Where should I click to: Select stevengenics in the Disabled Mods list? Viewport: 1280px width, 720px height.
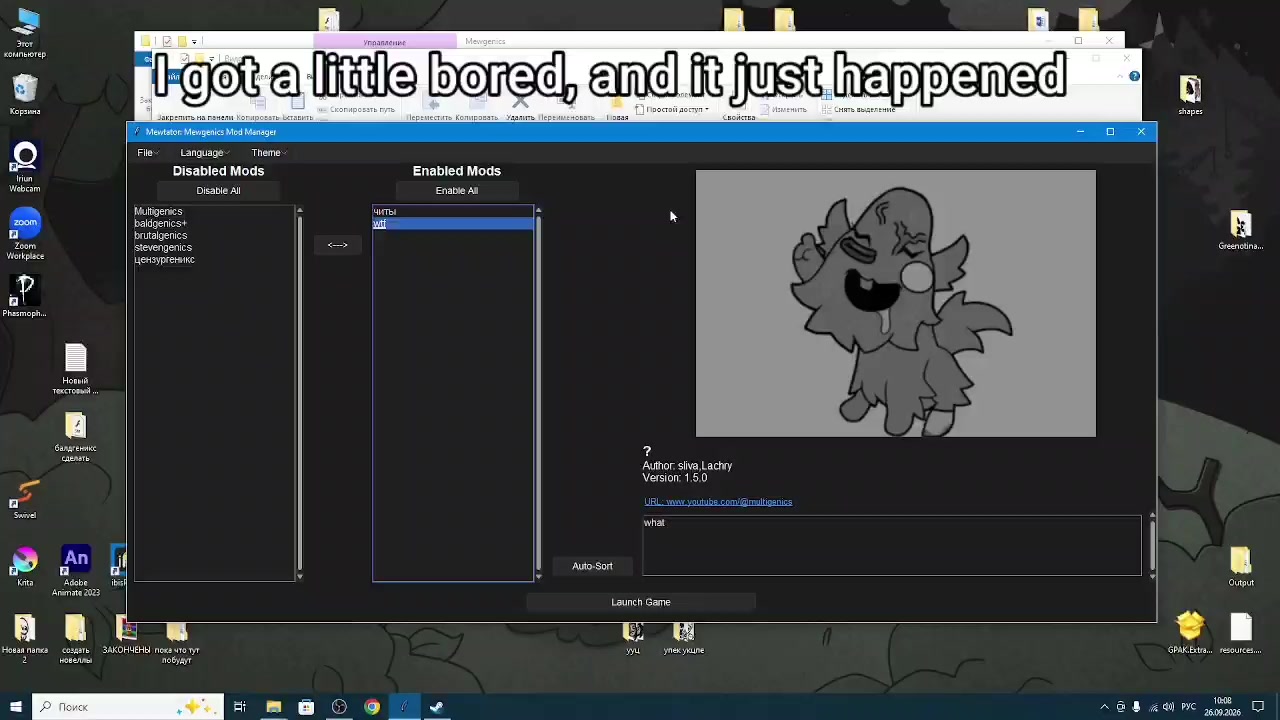214,248
